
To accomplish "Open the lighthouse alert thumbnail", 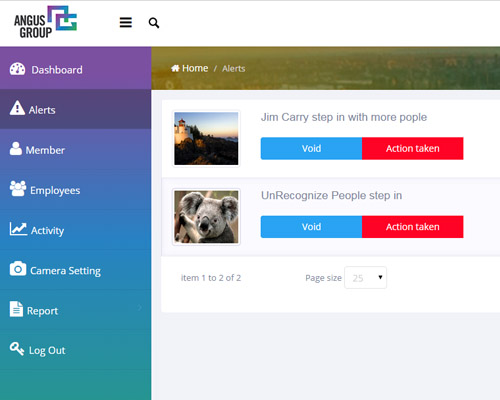I will (x=206, y=139).
